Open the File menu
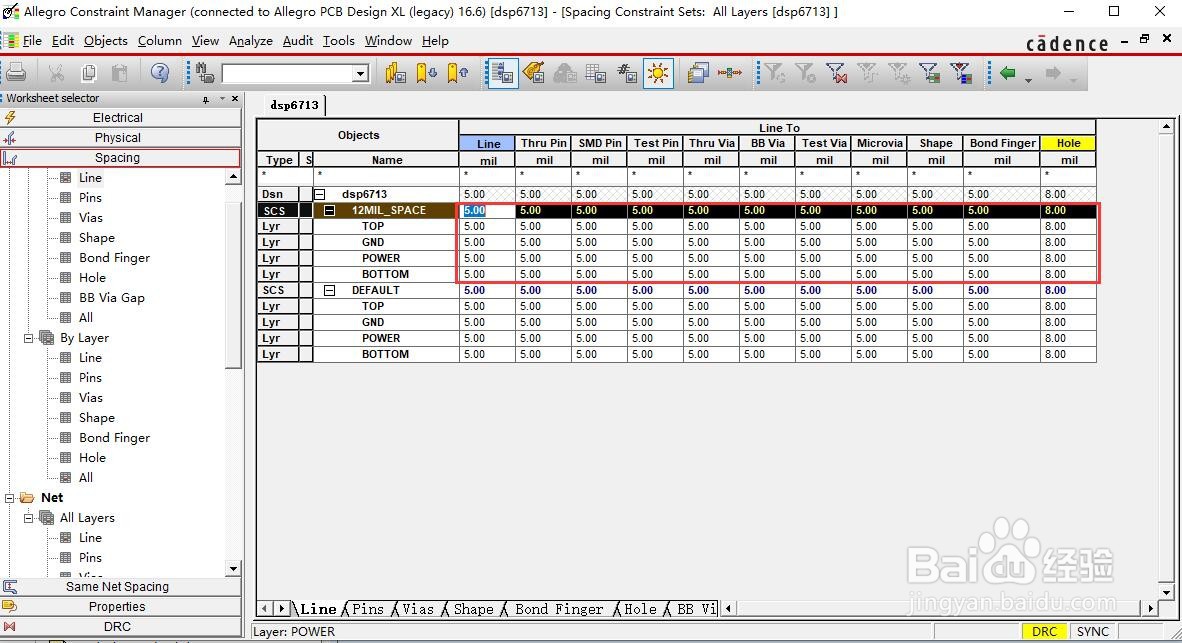The width and height of the screenshot is (1182, 643). point(32,41)
